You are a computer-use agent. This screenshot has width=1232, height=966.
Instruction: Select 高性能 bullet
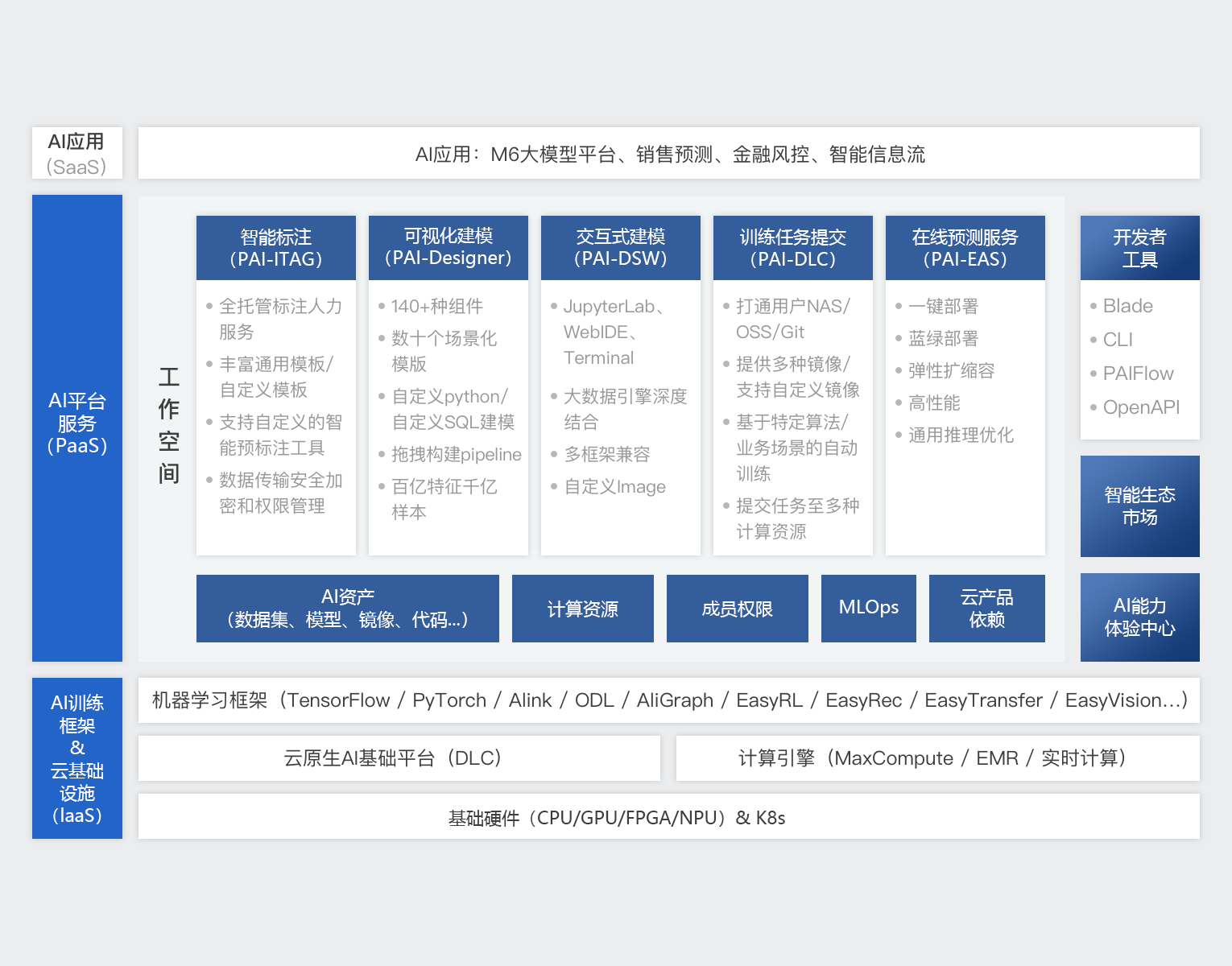928,402
